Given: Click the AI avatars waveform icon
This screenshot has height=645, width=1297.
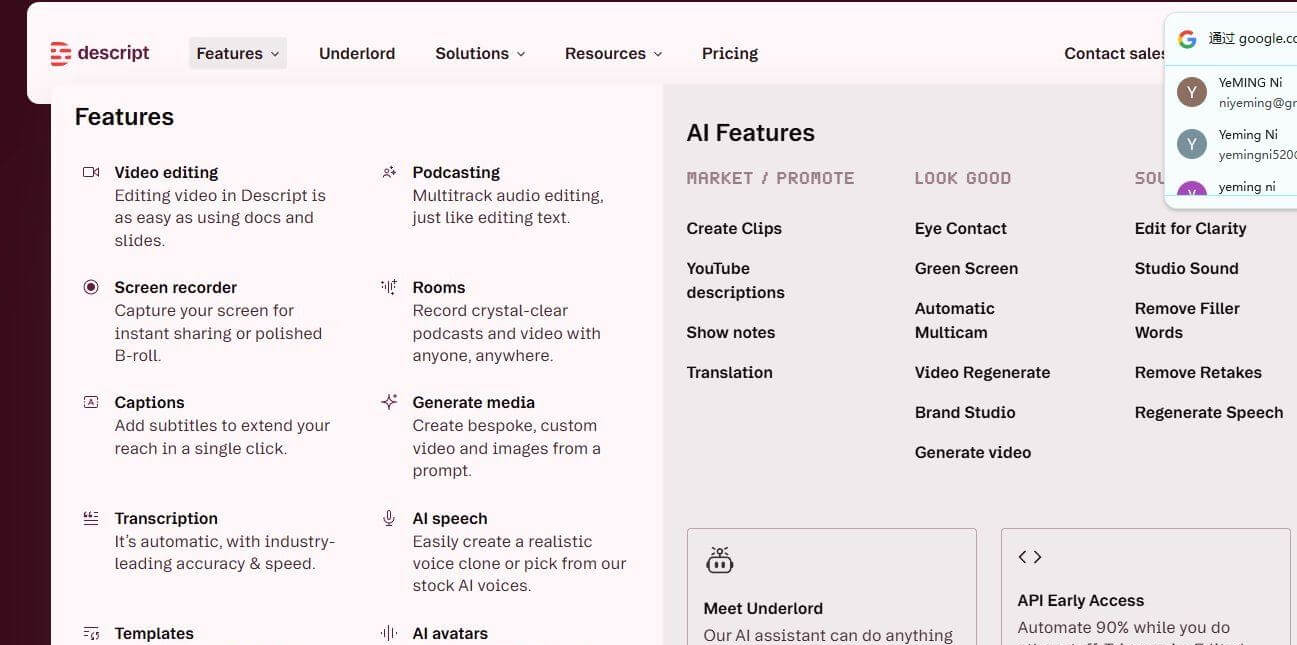Looking at the screenshot, I should coord(389,633).
